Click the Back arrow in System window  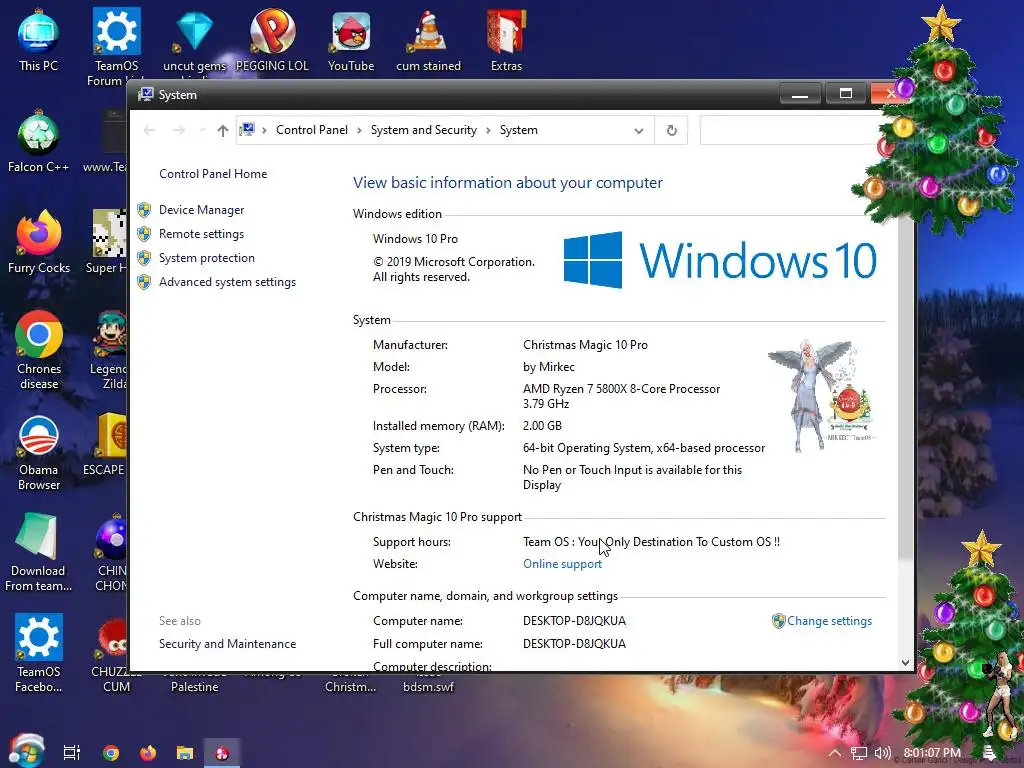[x=149, y=130]
